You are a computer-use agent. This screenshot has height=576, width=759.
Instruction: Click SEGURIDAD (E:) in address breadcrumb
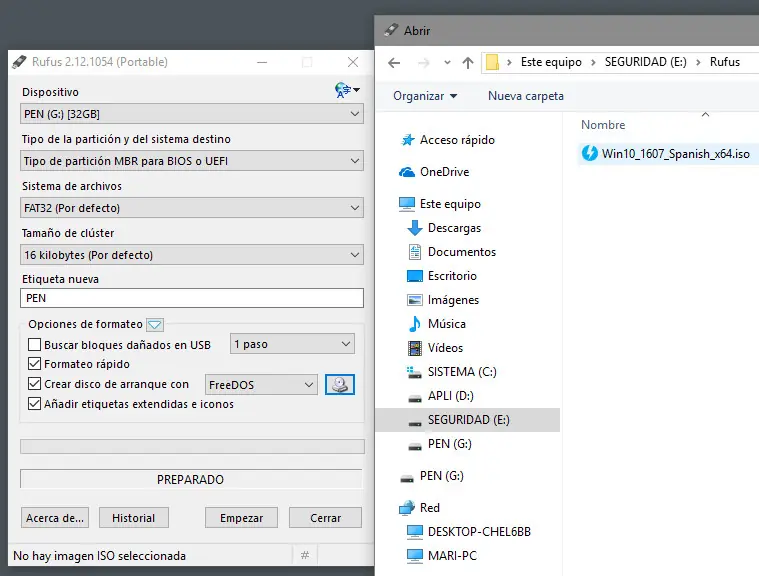tap(645, 62)
